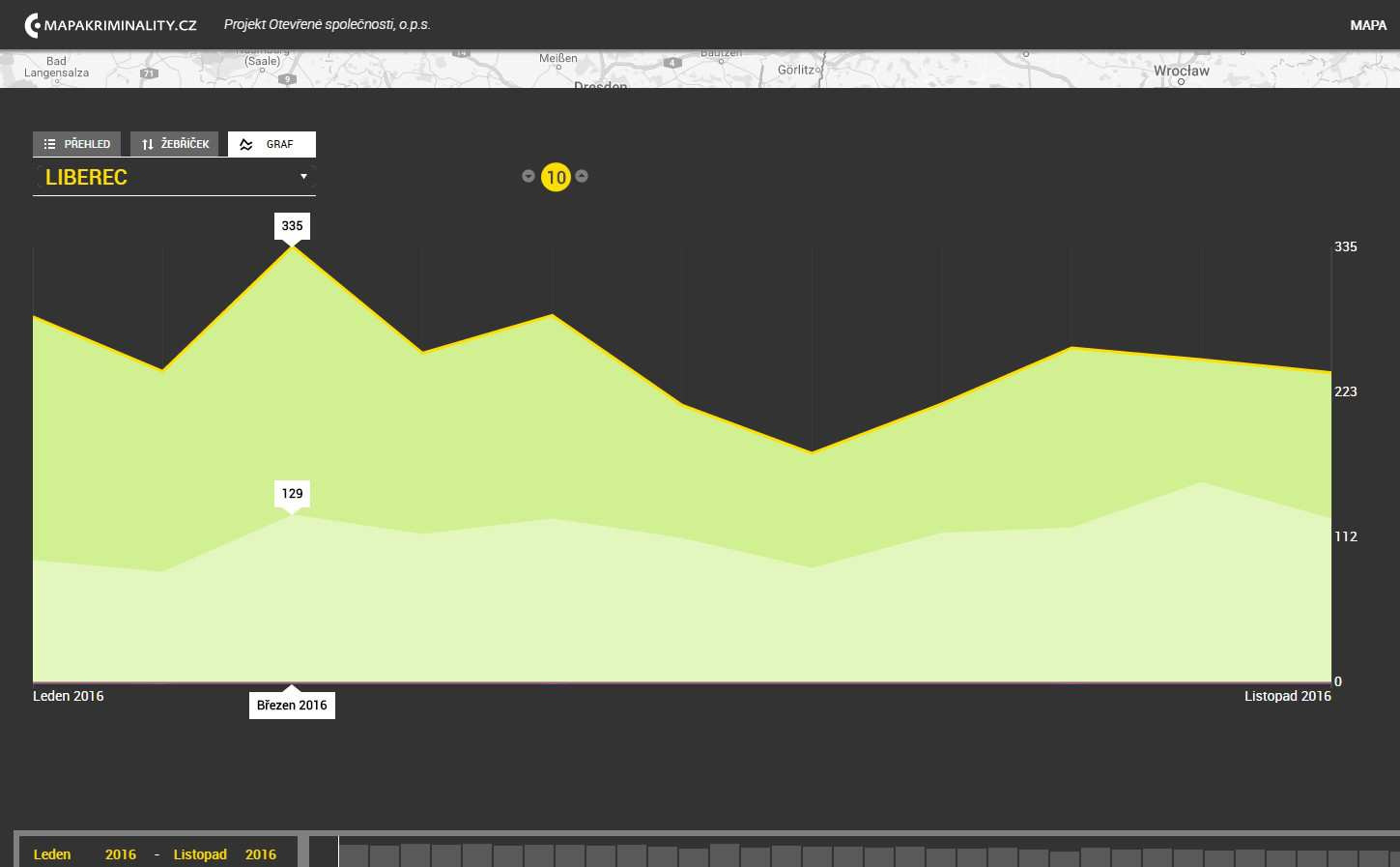Click the 129 data point tooltip

(x=292, y=494)
